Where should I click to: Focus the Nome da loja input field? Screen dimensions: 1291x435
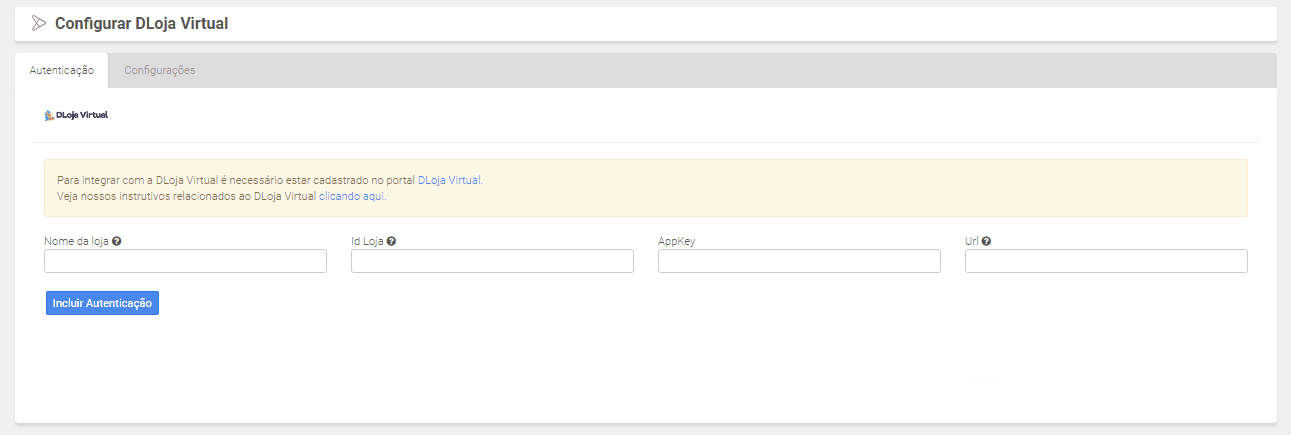pyautogui.click(x=185, y=261)
